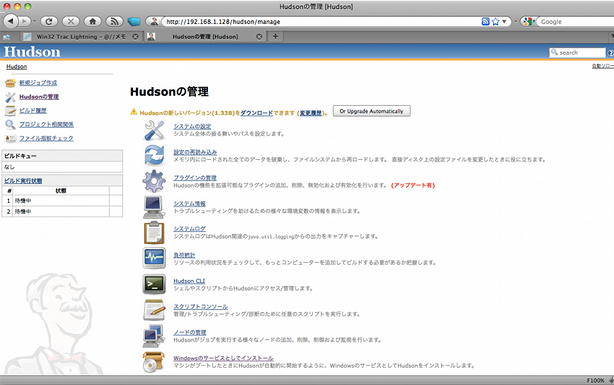The image size is (614, 385).
Task: Click the monitor graph 負荷統計 icon
Action: pos(154,258)
